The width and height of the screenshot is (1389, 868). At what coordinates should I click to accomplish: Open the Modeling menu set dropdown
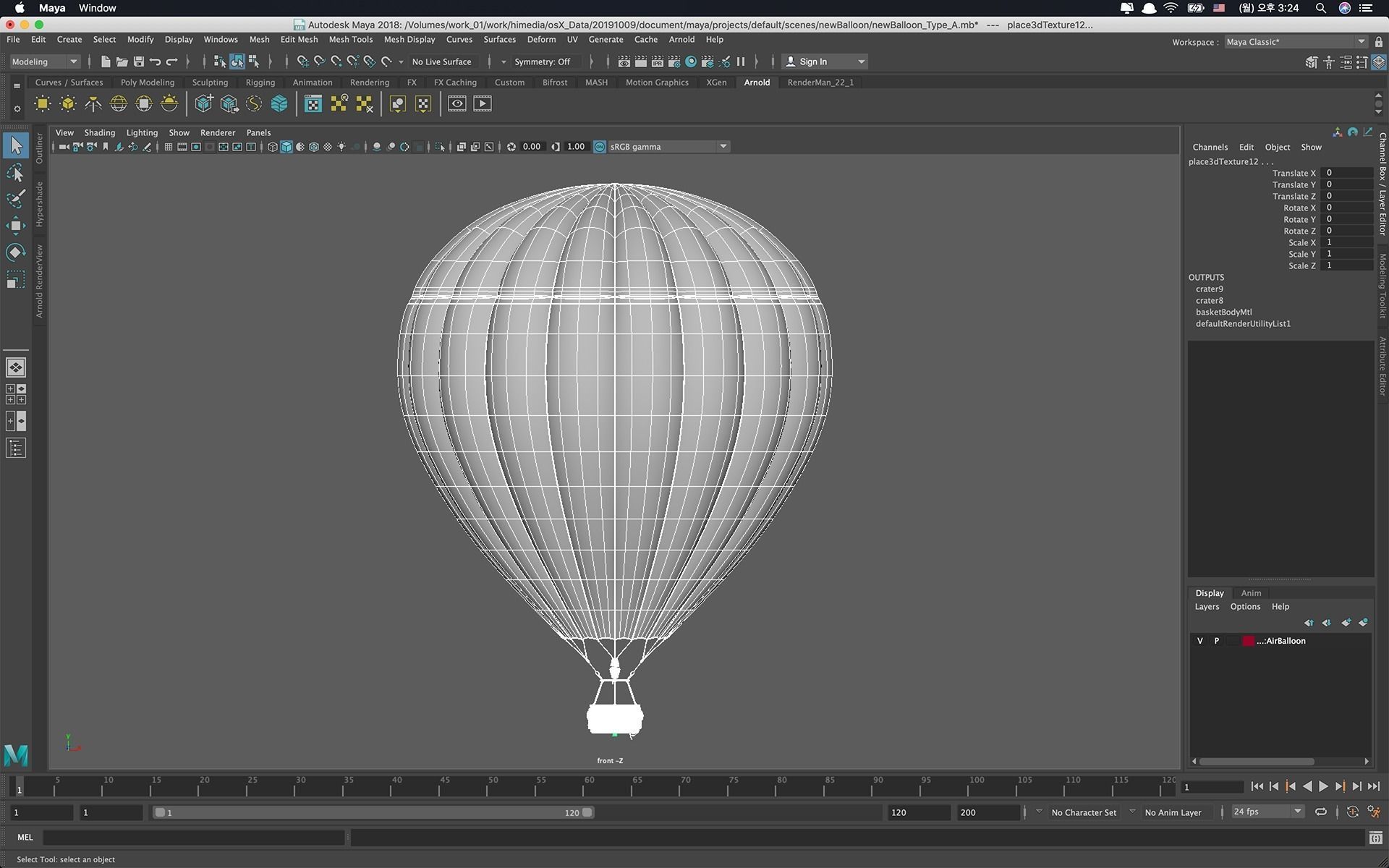click(x=45, y=61)
